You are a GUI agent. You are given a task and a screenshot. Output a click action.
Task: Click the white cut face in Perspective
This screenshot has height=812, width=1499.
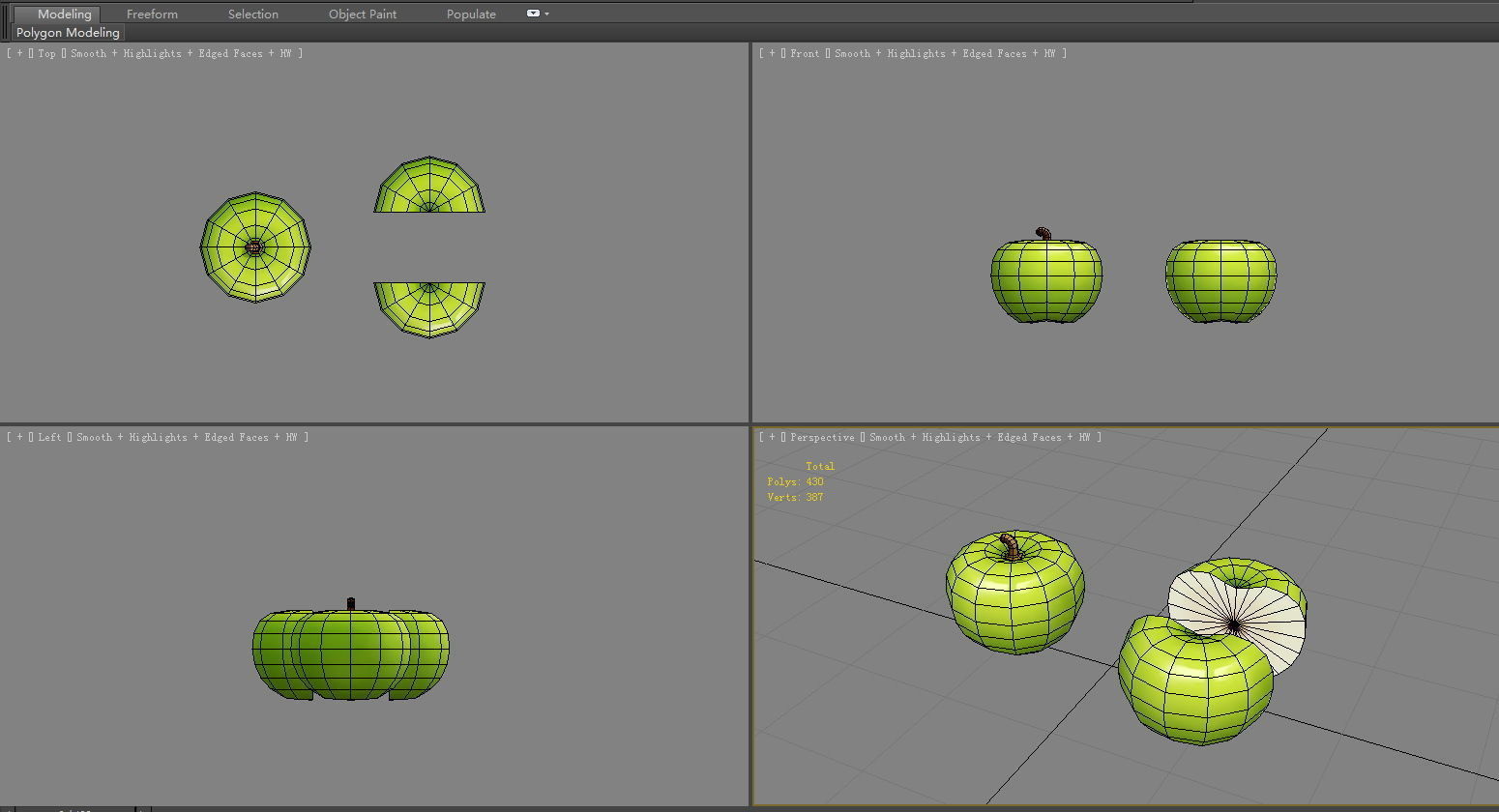(x=1238, y=624)
